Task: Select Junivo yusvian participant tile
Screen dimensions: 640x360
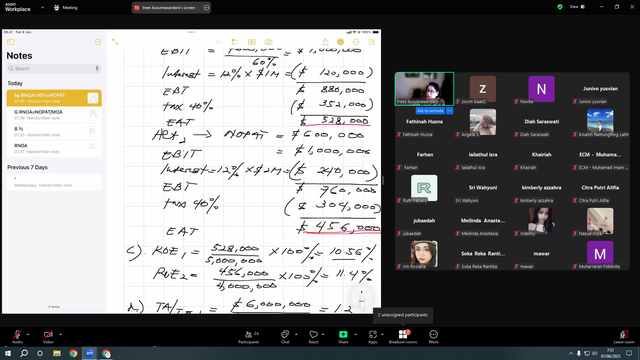Action: coord(600,89)
